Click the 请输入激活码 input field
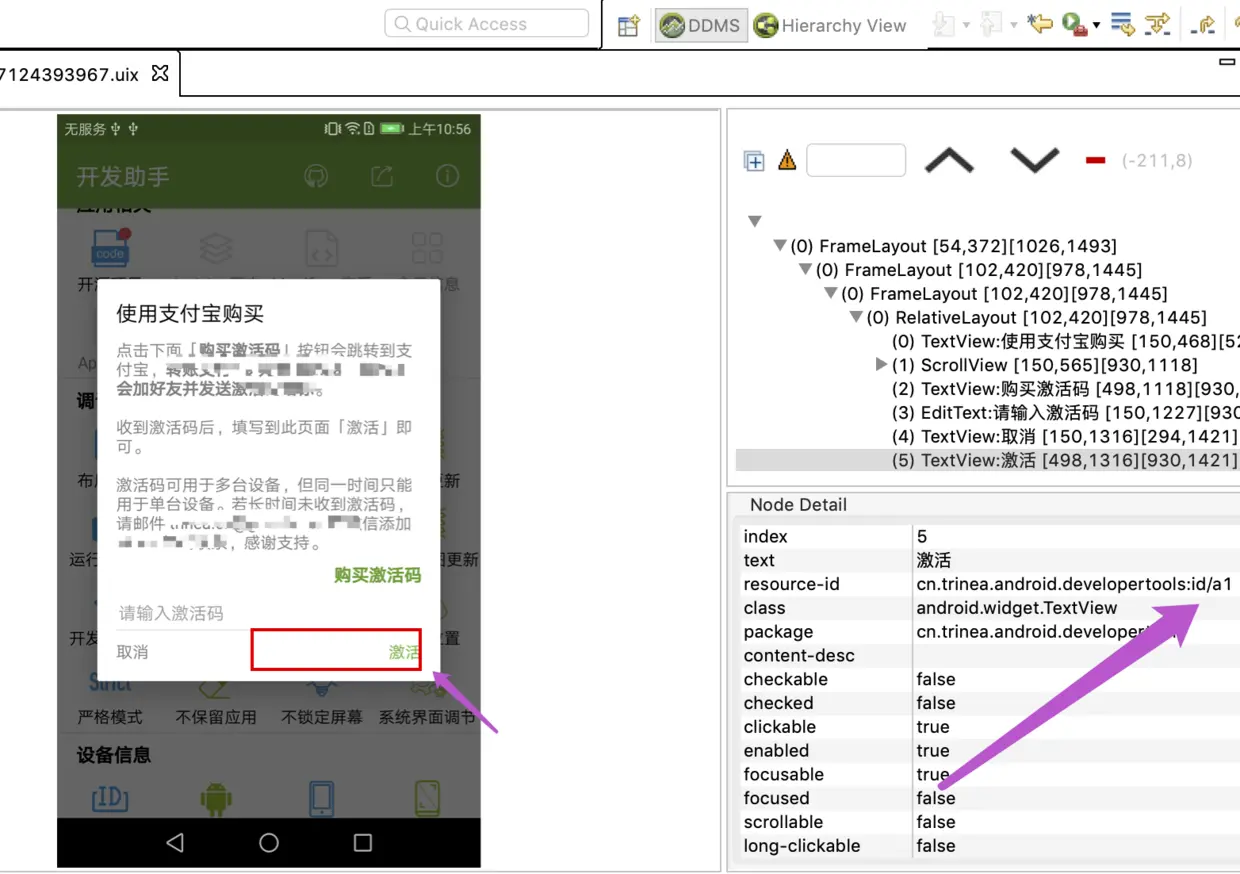Viewport: 1240px width, 874px height. coord(268,613)
